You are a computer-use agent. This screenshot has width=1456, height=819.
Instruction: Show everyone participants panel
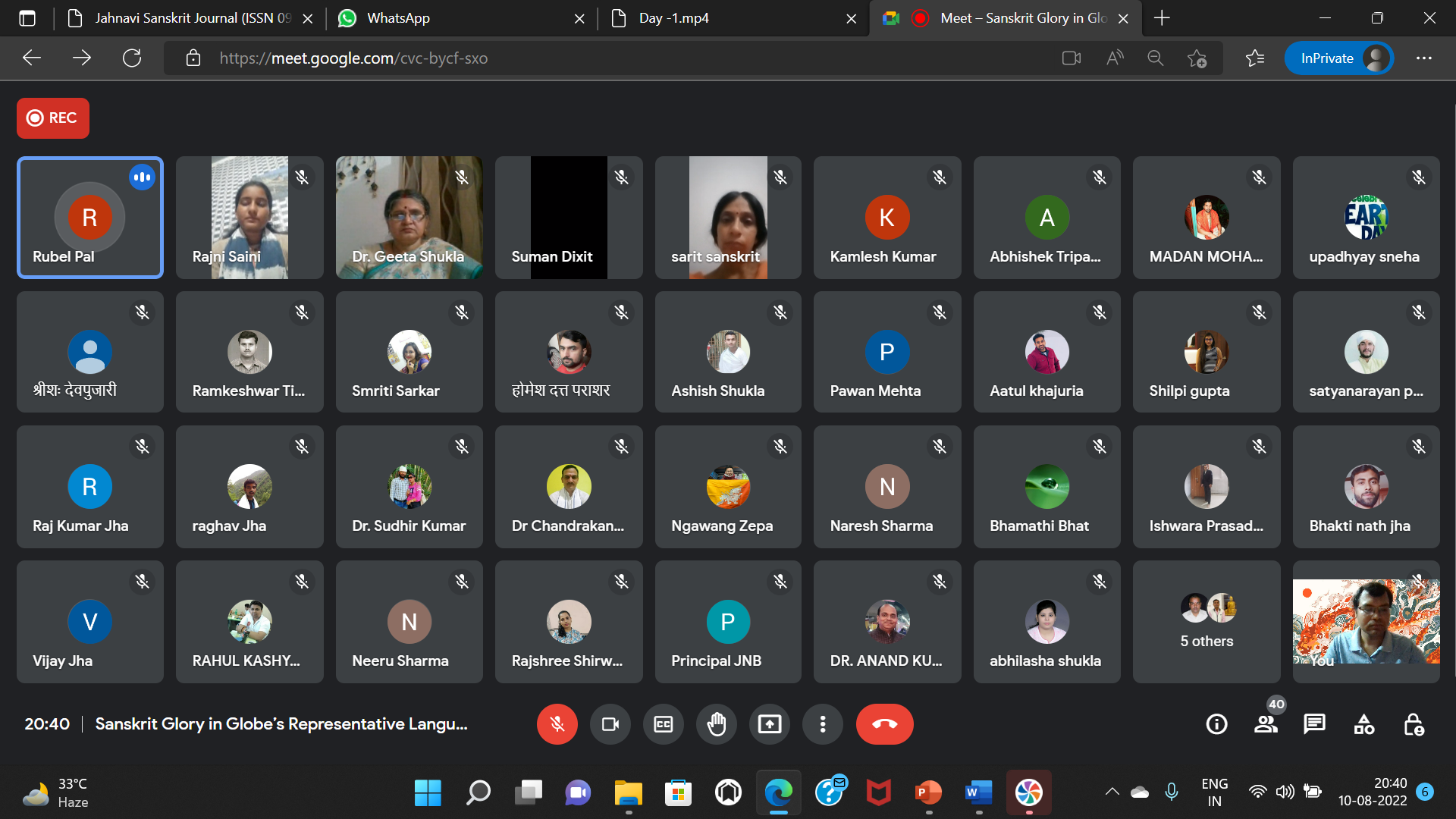point(1266,724)
